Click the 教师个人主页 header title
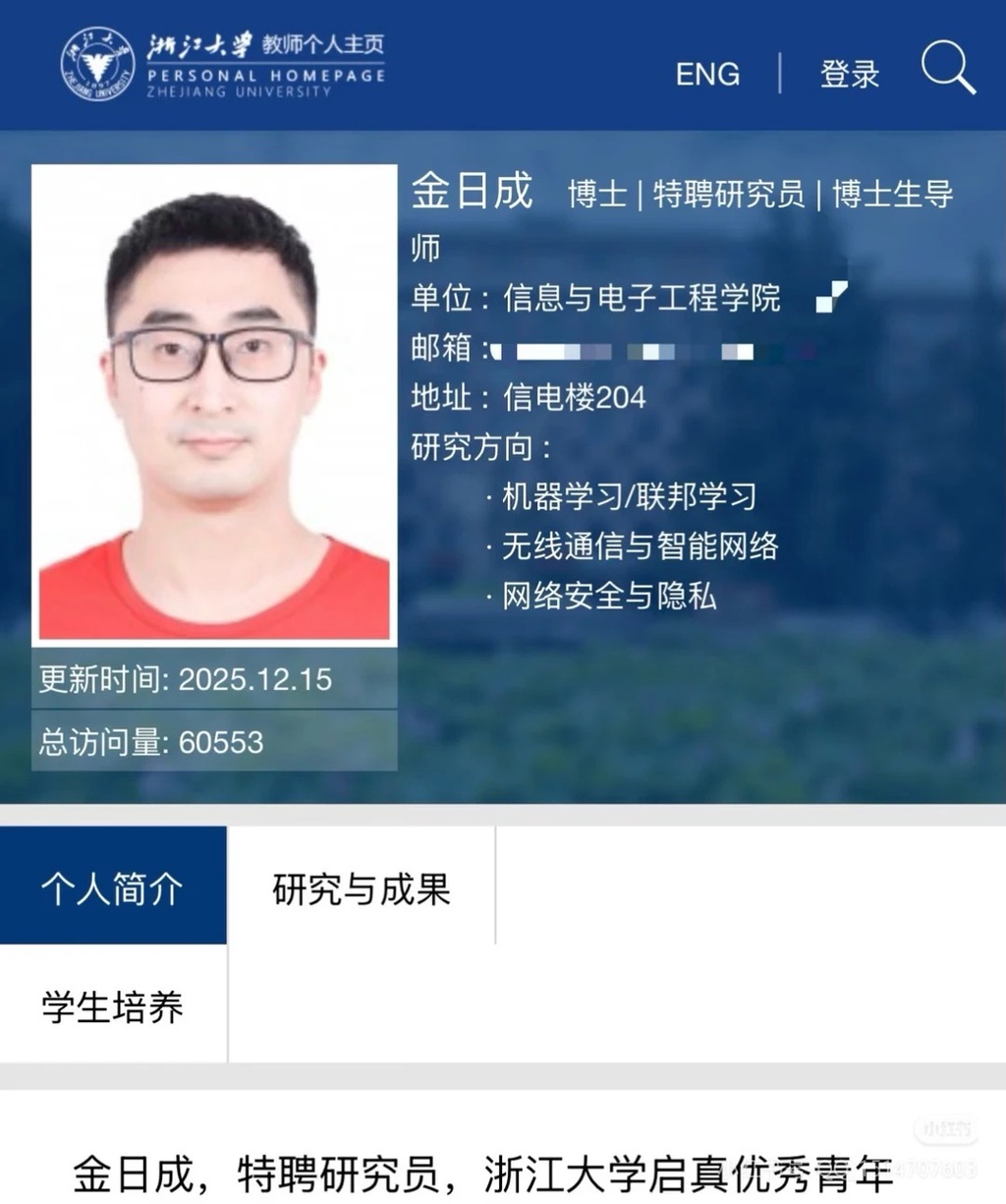This screenshot has height=1204, width=1006. coord(322,44)
